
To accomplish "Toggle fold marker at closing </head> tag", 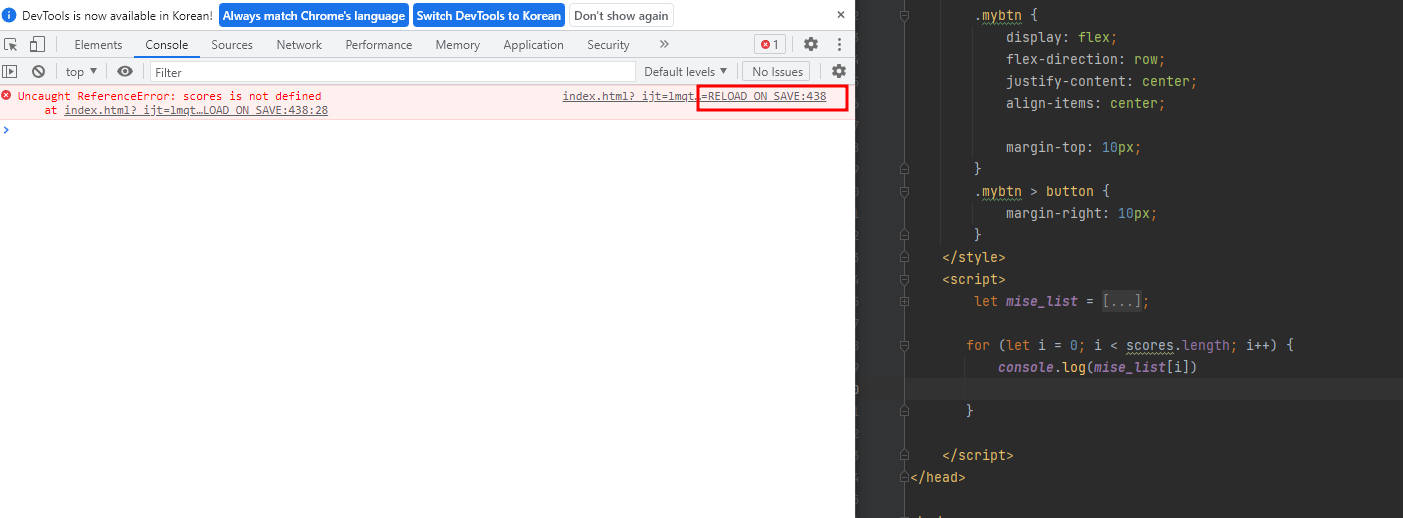I will [905, 477].
